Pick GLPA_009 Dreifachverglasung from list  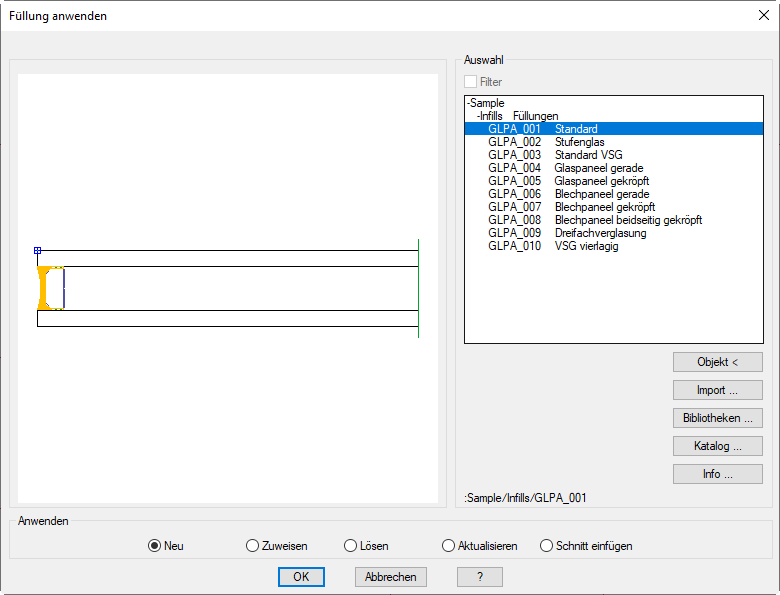567,233
